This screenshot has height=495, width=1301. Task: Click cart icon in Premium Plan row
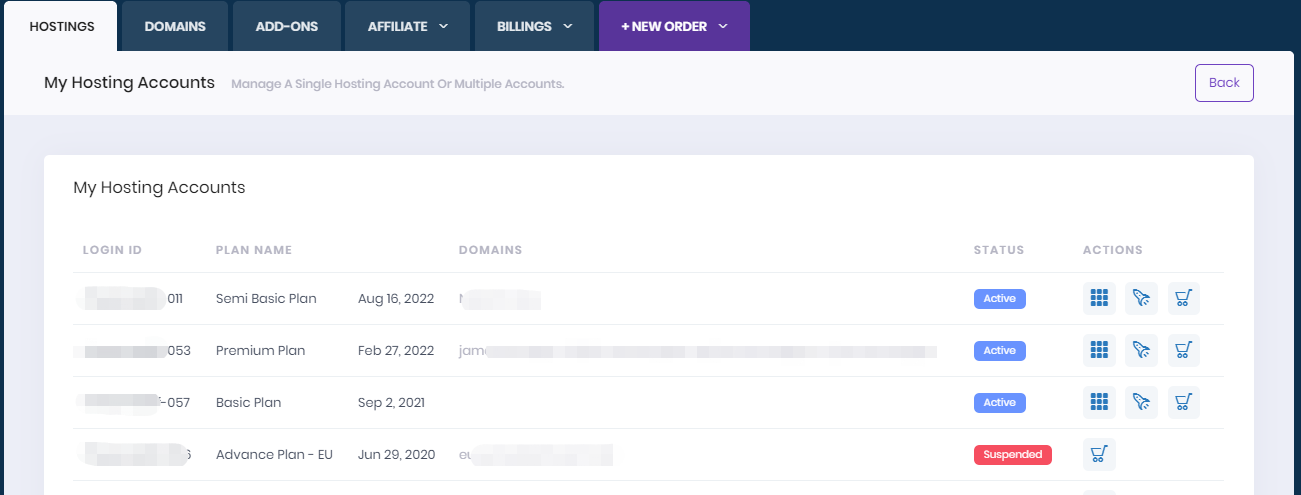click(1183, 350)
